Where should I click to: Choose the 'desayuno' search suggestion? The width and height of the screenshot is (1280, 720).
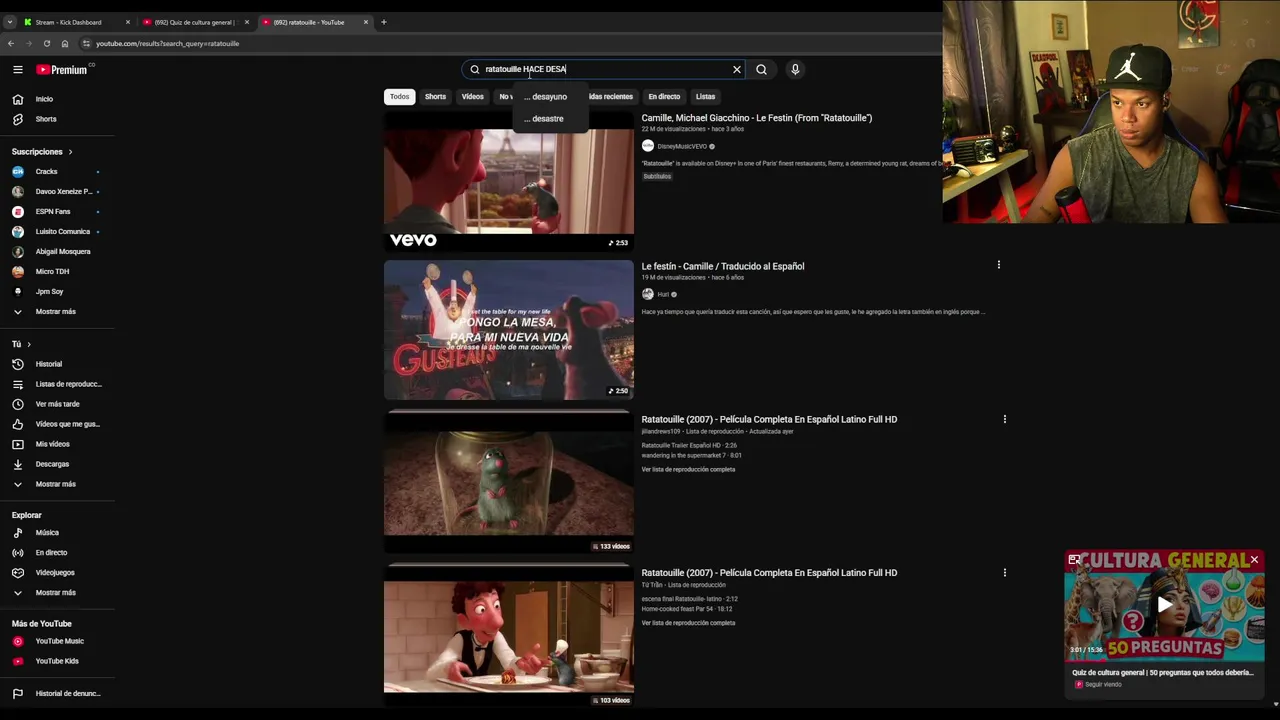click(549, 97)
